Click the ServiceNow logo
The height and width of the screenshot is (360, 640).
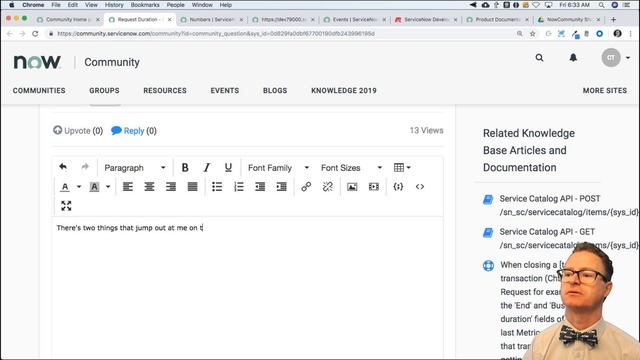[x=37, y=62]
